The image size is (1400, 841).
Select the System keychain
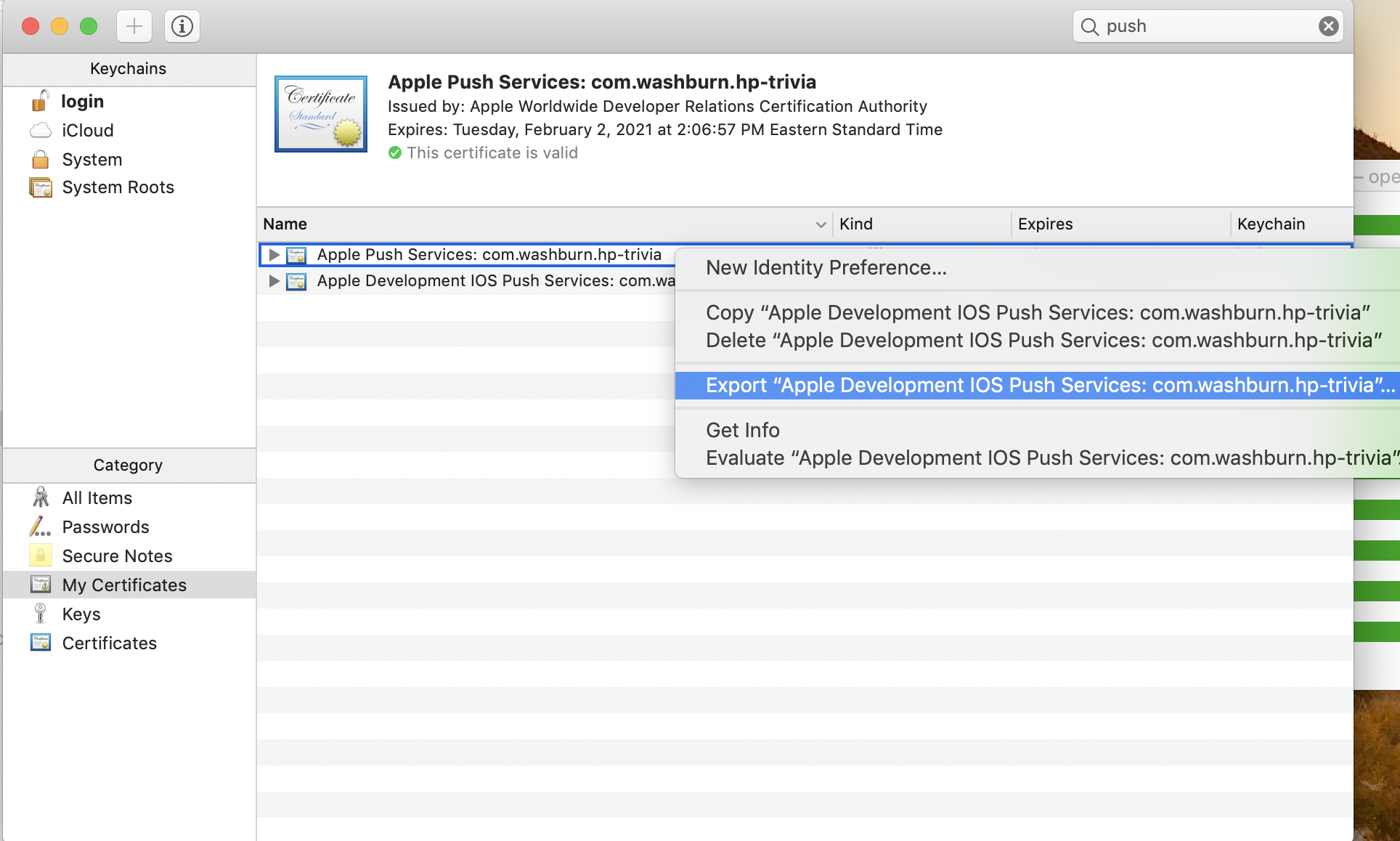[92, 159]
